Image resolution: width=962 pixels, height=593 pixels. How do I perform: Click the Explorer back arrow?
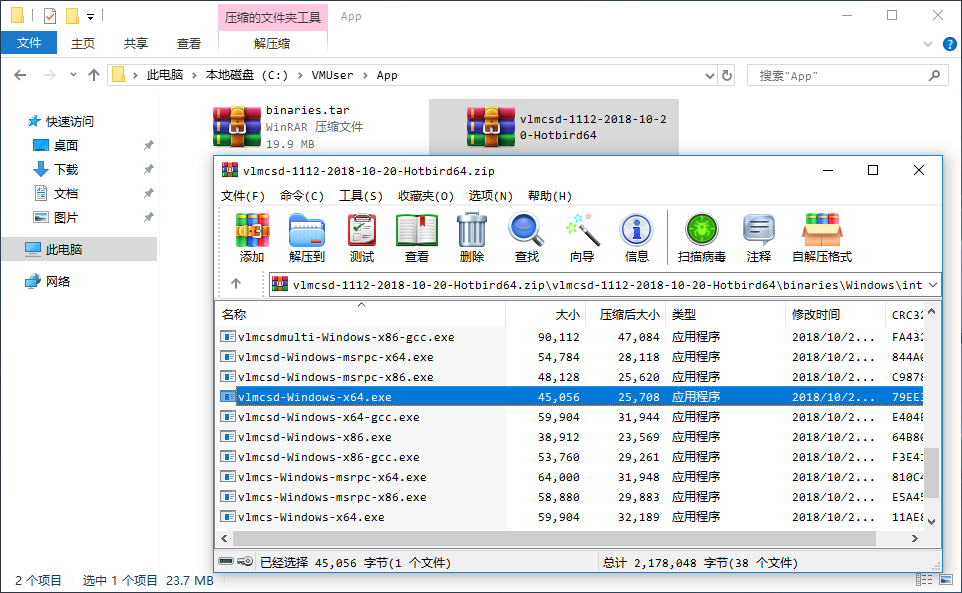pyautogui.click(x=20, y=75)
